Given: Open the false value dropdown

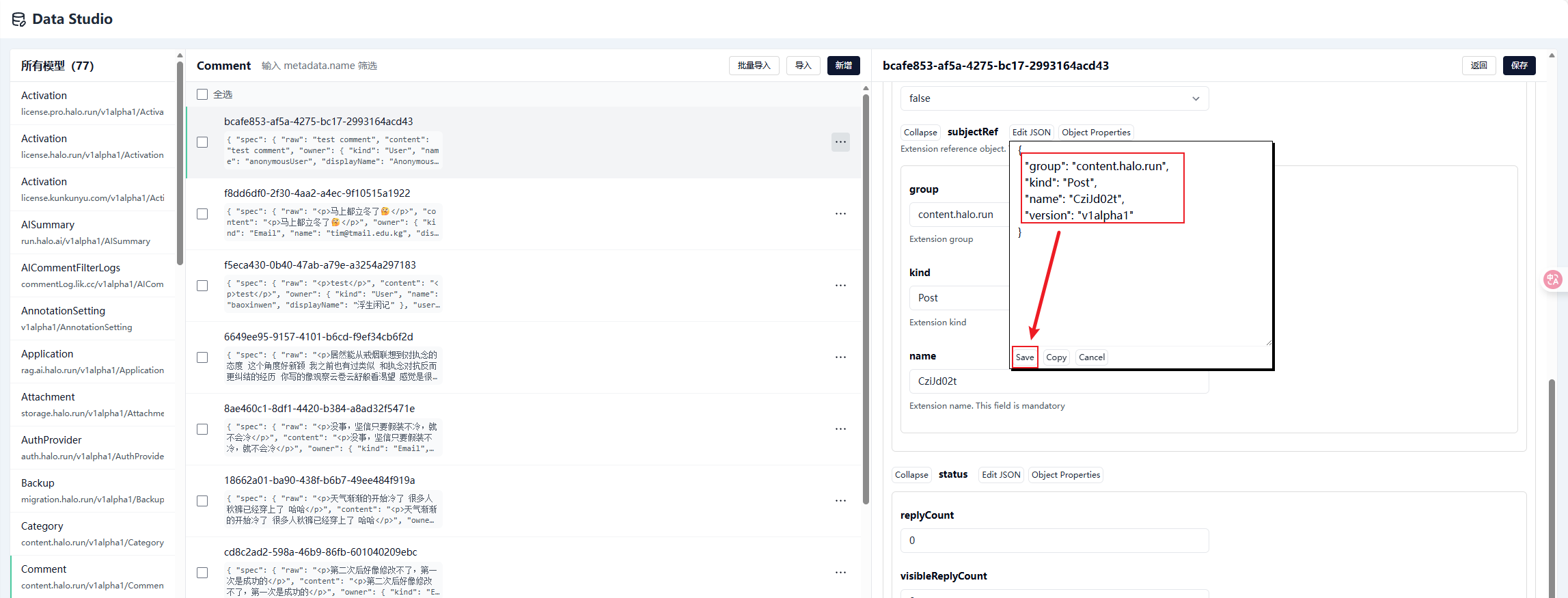Looking at the screenshot, I should pyautogui.click(x=1054, y=98).
